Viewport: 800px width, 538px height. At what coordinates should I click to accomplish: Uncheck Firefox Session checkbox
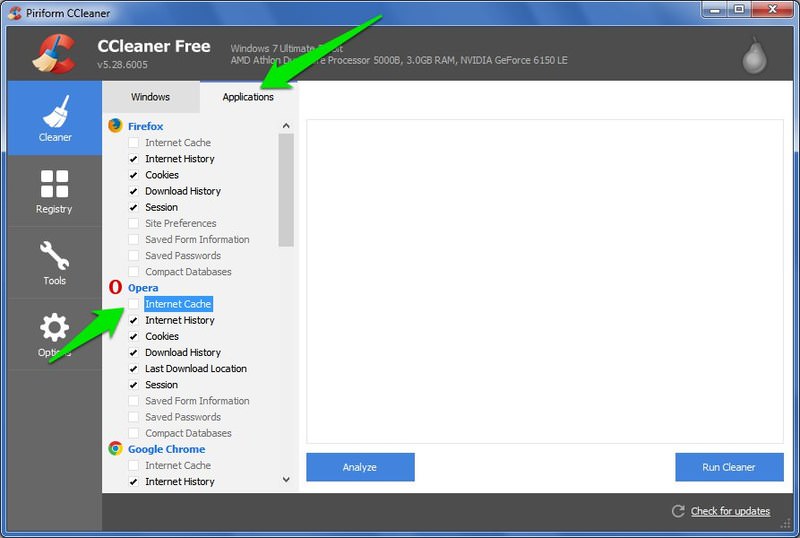pos(133,207)
